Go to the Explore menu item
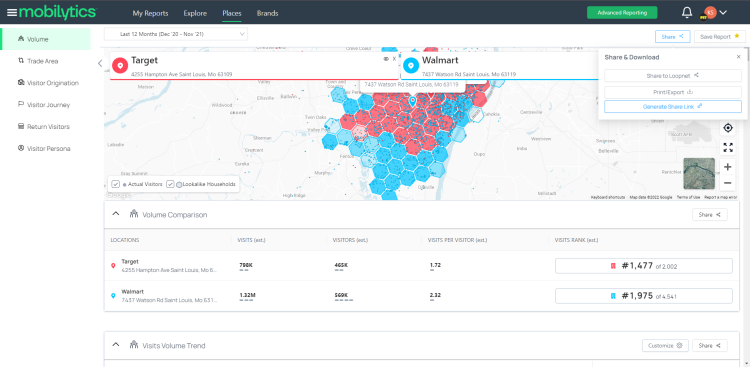This screenshot has height=367, width=750. 195,13
